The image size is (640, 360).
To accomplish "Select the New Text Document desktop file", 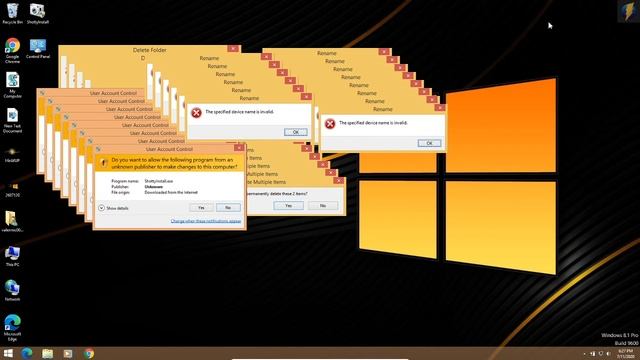I will pos(12,120).
